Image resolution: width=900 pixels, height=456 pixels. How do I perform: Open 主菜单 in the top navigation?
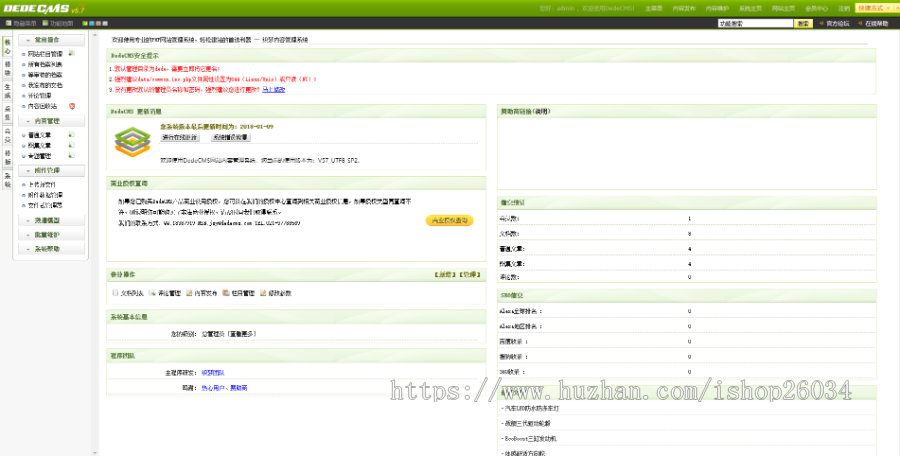point(654,9)
